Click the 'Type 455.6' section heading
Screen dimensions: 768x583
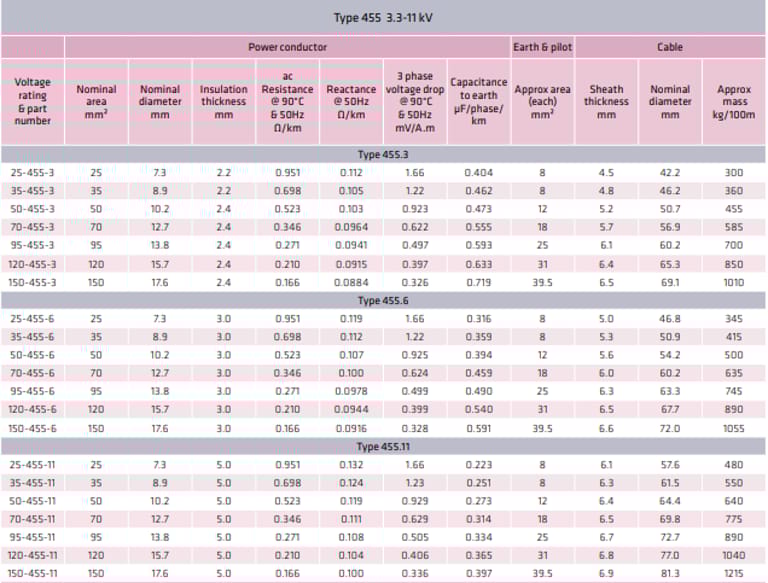coord(384,299)
